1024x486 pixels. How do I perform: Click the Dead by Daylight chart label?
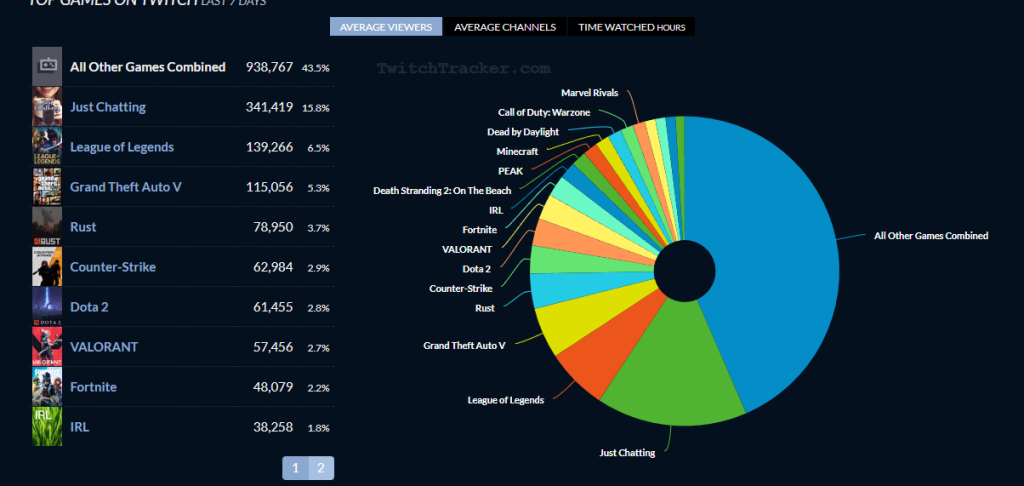pos(523,132)
